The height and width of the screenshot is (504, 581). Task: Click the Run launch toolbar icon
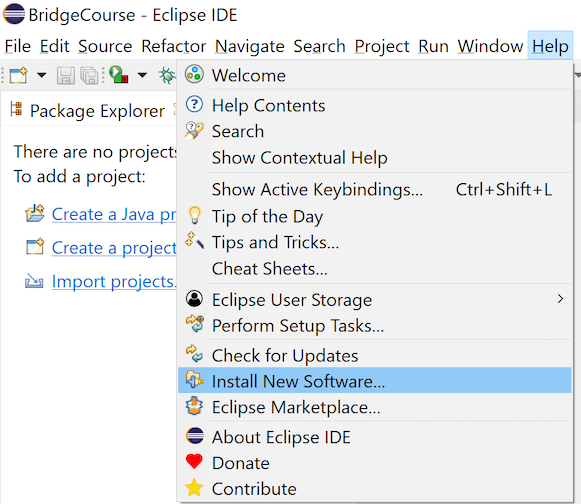119,74
